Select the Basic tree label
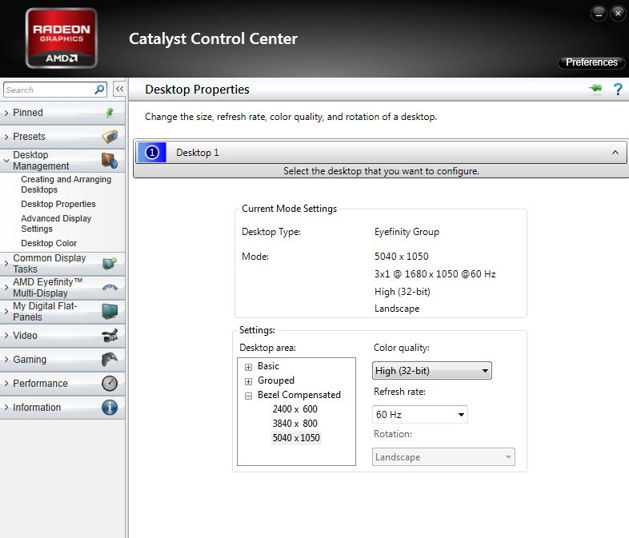The height and width of the screenshot is (538, 629). [x=268, y=366]
